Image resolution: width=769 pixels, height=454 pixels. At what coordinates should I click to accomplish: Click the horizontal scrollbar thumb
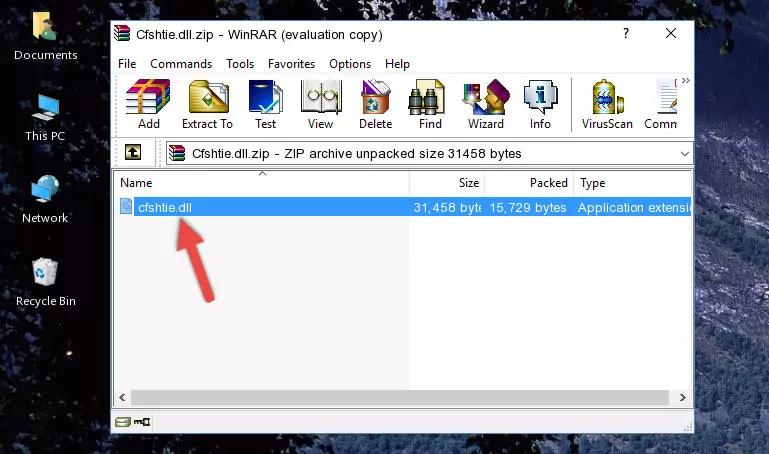400,398
